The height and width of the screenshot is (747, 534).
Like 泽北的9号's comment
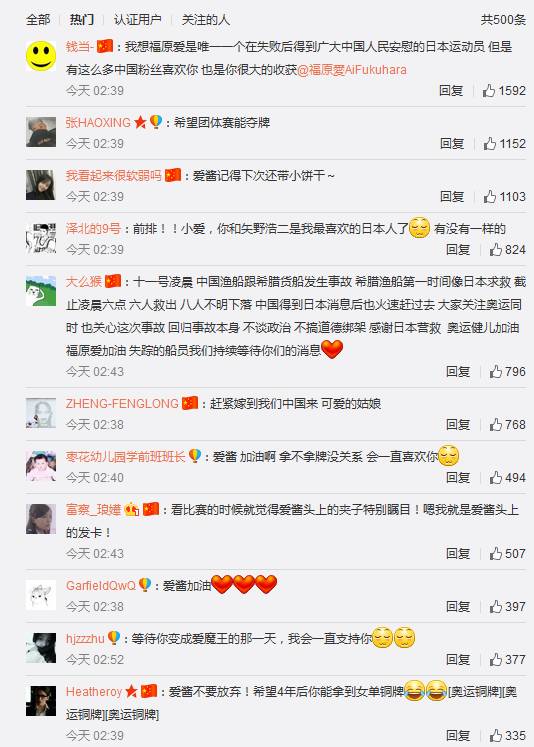507,249
